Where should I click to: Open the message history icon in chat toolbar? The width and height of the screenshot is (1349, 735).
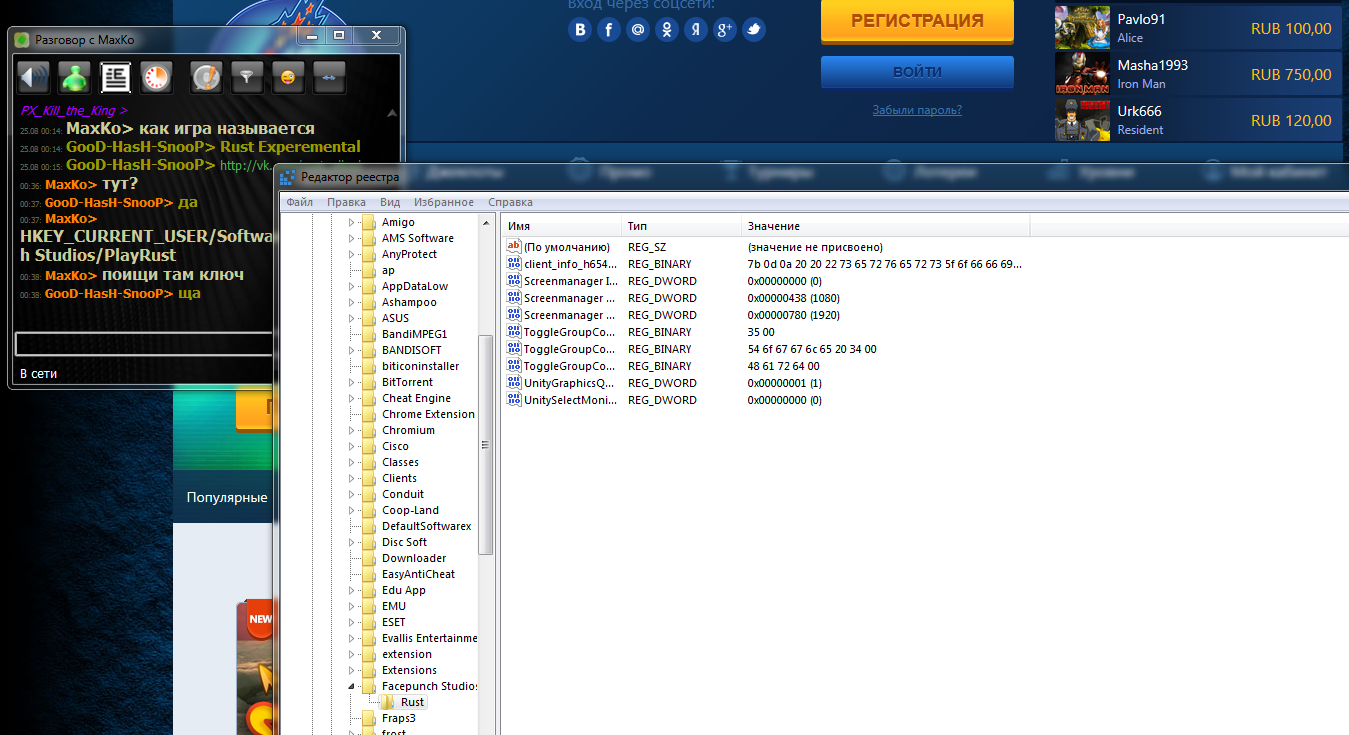116,77
